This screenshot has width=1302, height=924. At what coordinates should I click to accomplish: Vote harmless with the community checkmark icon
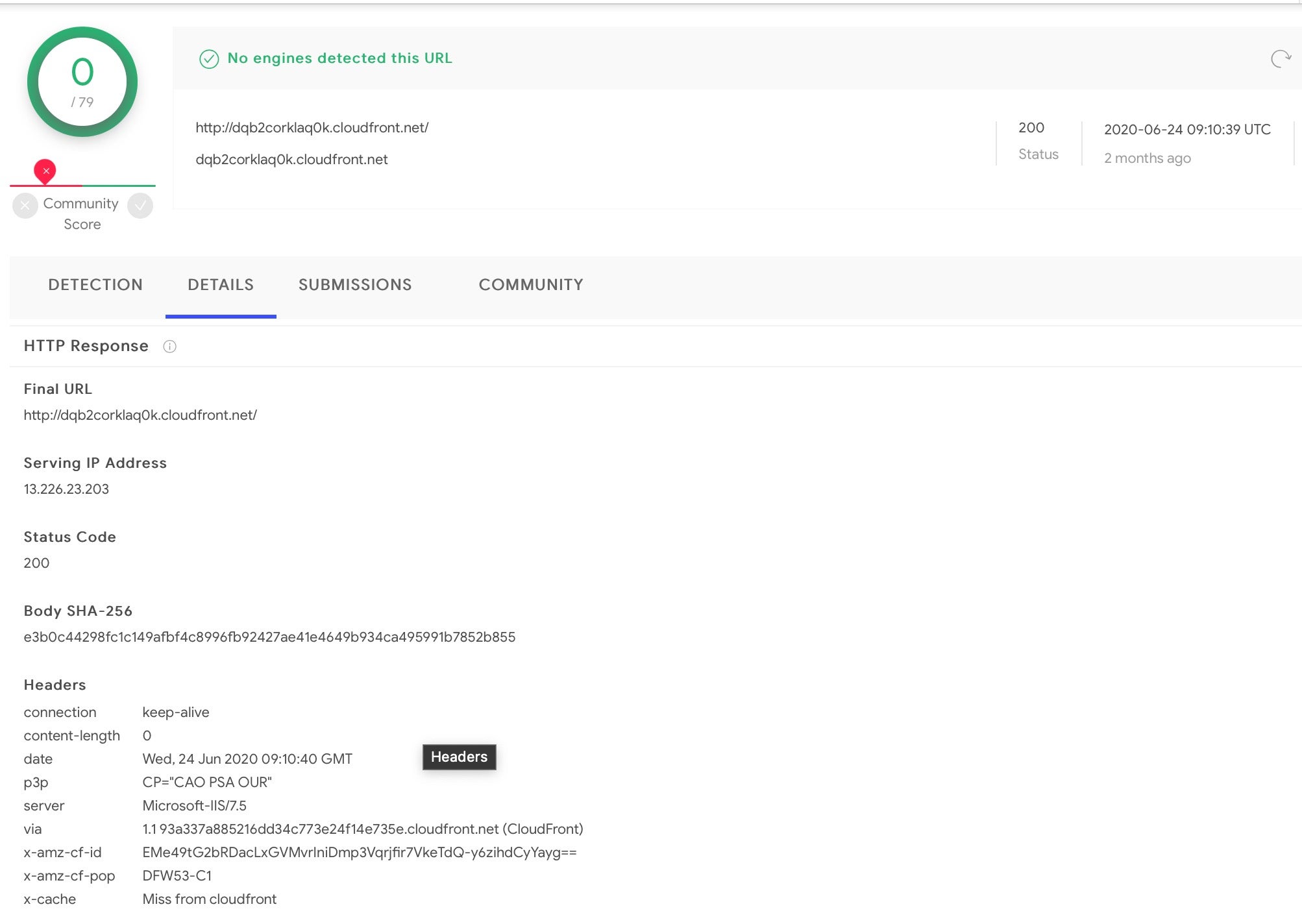pos(140,206)
